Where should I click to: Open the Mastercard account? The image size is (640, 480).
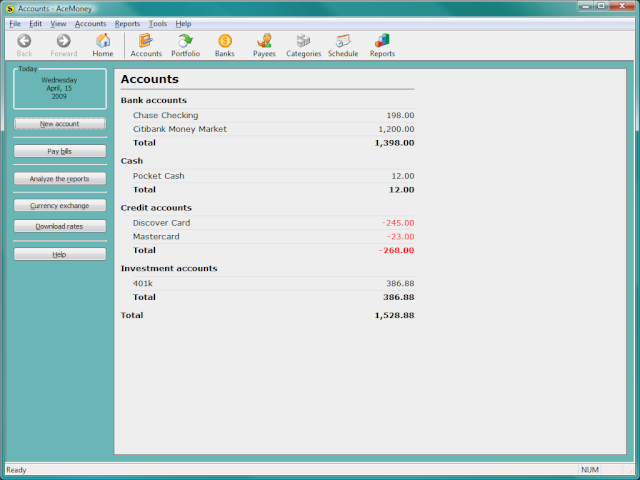[156, 237]
